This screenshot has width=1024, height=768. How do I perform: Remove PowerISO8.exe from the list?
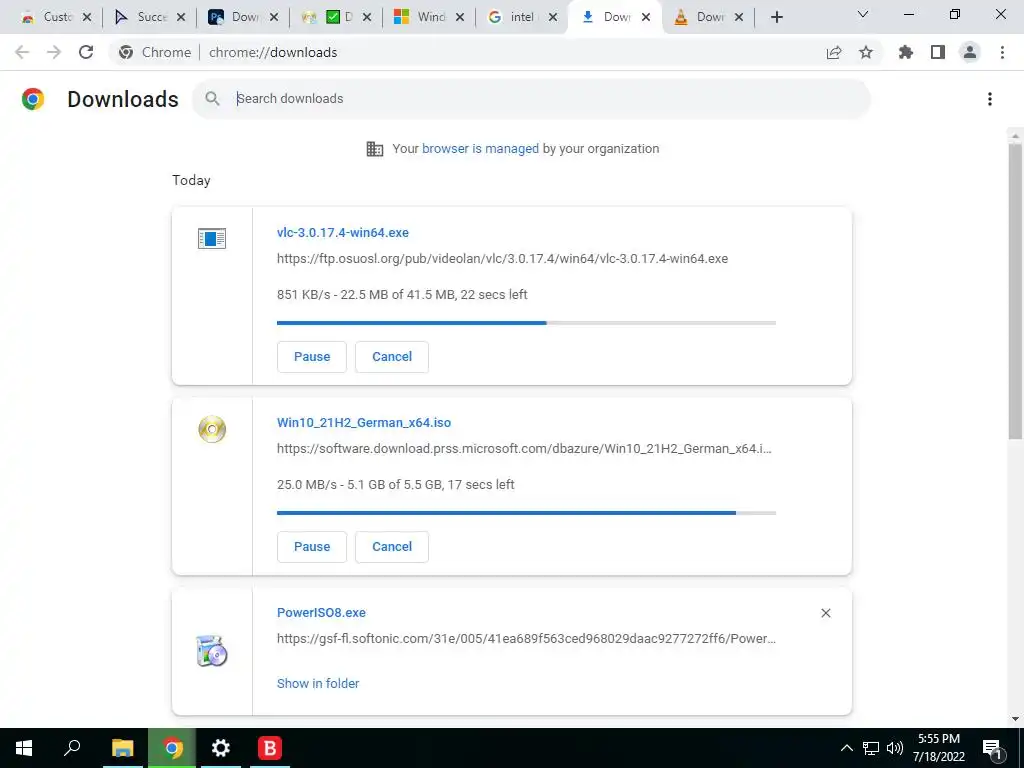coord(825,613)
